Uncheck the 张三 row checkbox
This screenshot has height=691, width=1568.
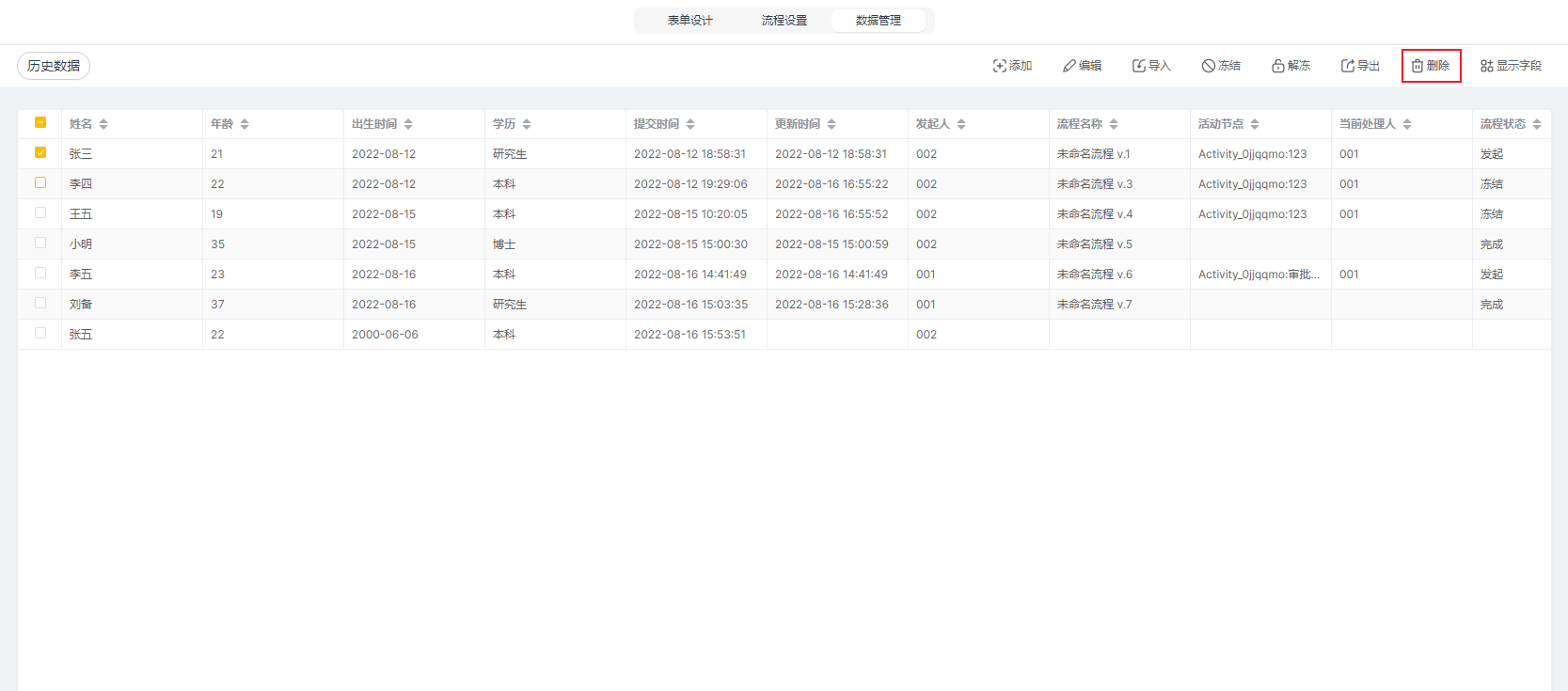click(x=40, y=152)
